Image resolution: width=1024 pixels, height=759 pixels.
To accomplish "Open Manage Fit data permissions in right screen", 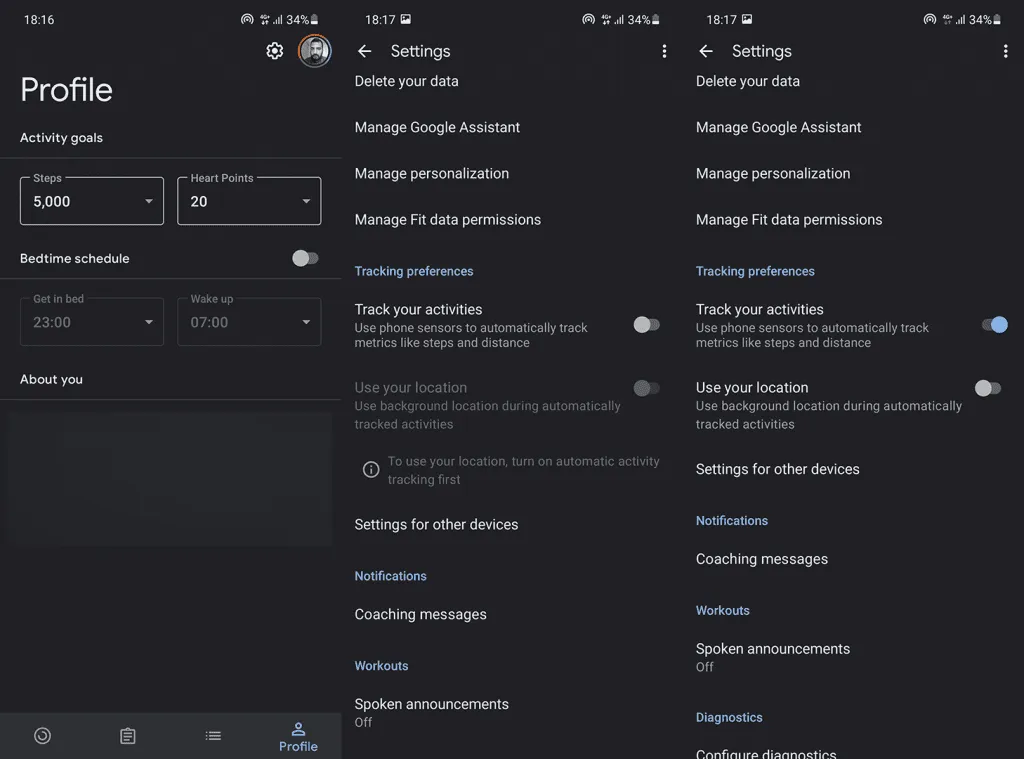I will point(789,219).
